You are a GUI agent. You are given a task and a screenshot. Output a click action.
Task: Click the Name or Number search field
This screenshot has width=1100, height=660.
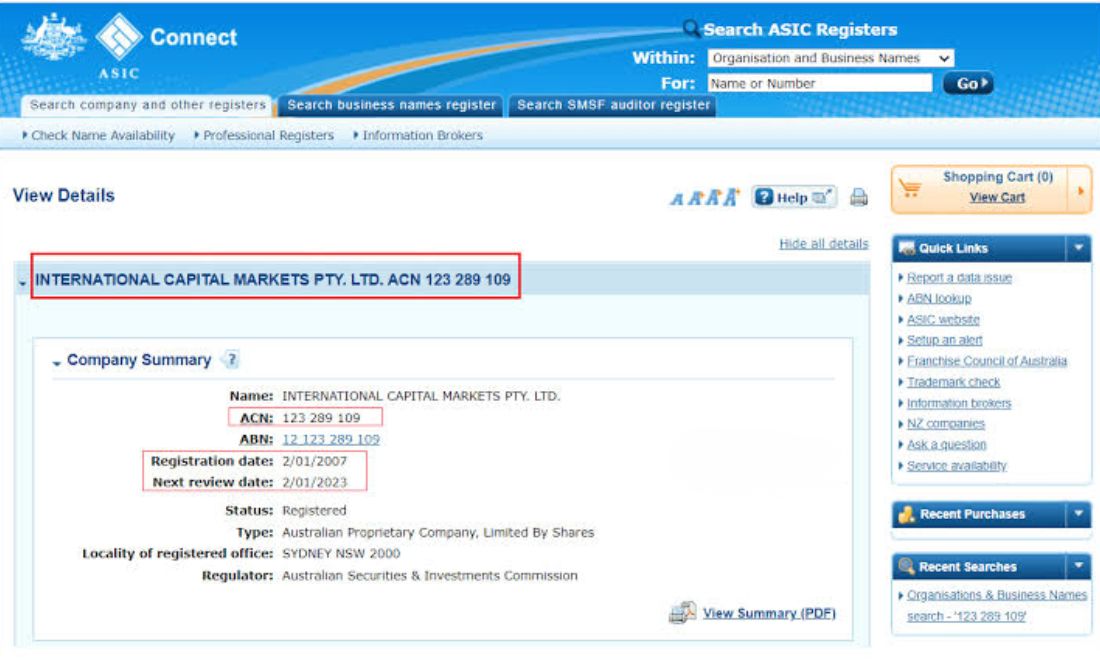click(x=819, y=83)
